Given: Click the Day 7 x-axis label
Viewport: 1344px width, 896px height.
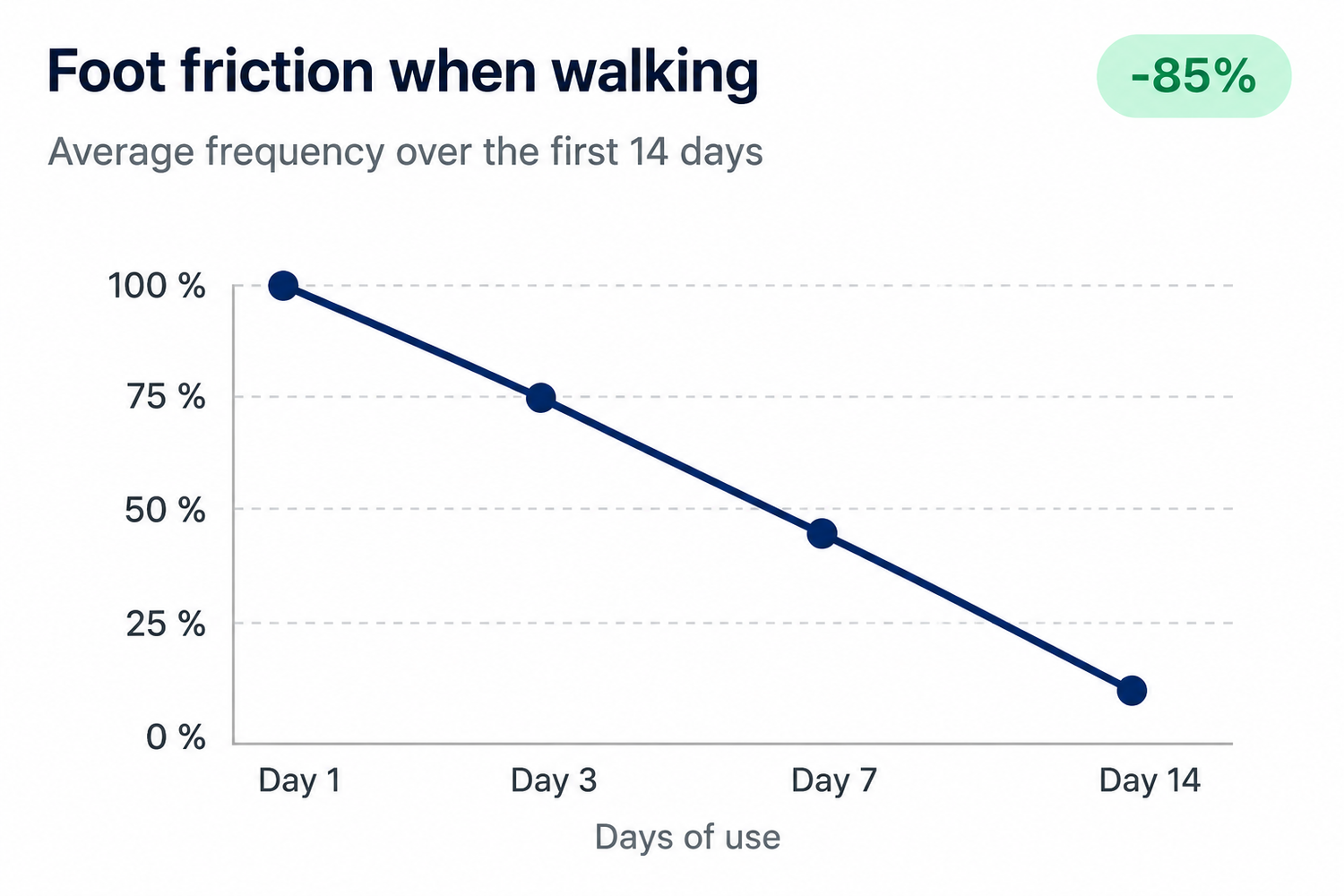Looking at the screenshot, I should pyautogui.click(x=833, y=780).
